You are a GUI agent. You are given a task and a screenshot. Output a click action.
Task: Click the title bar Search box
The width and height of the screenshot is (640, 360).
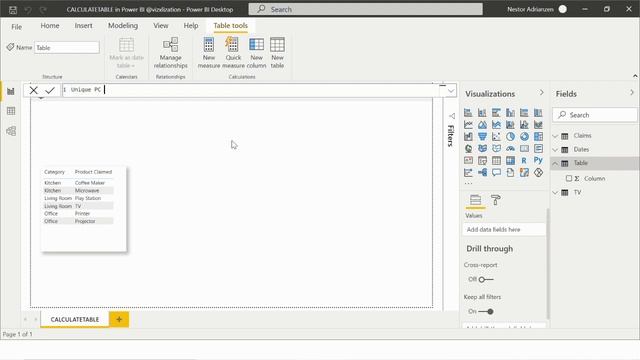click(x=365, y=9)
